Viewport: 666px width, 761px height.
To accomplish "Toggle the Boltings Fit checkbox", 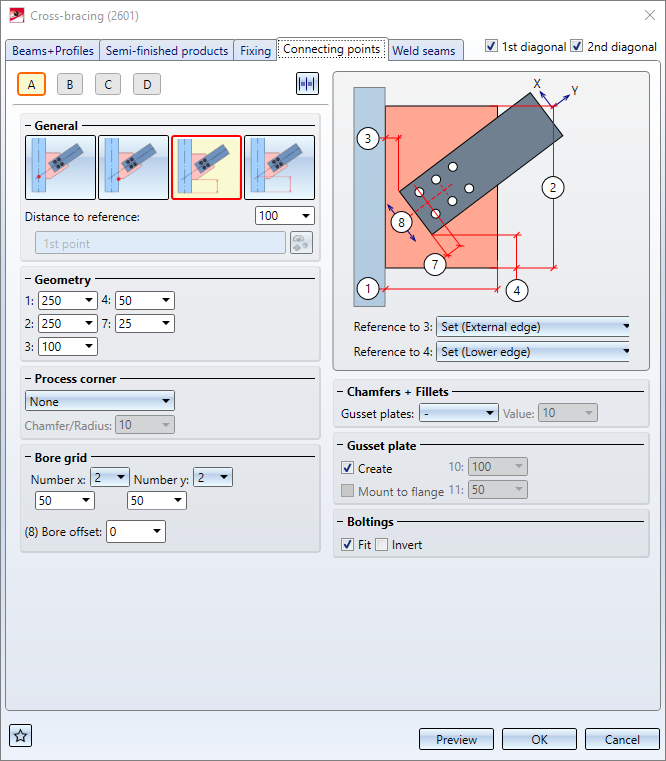I will coord(347,545).
